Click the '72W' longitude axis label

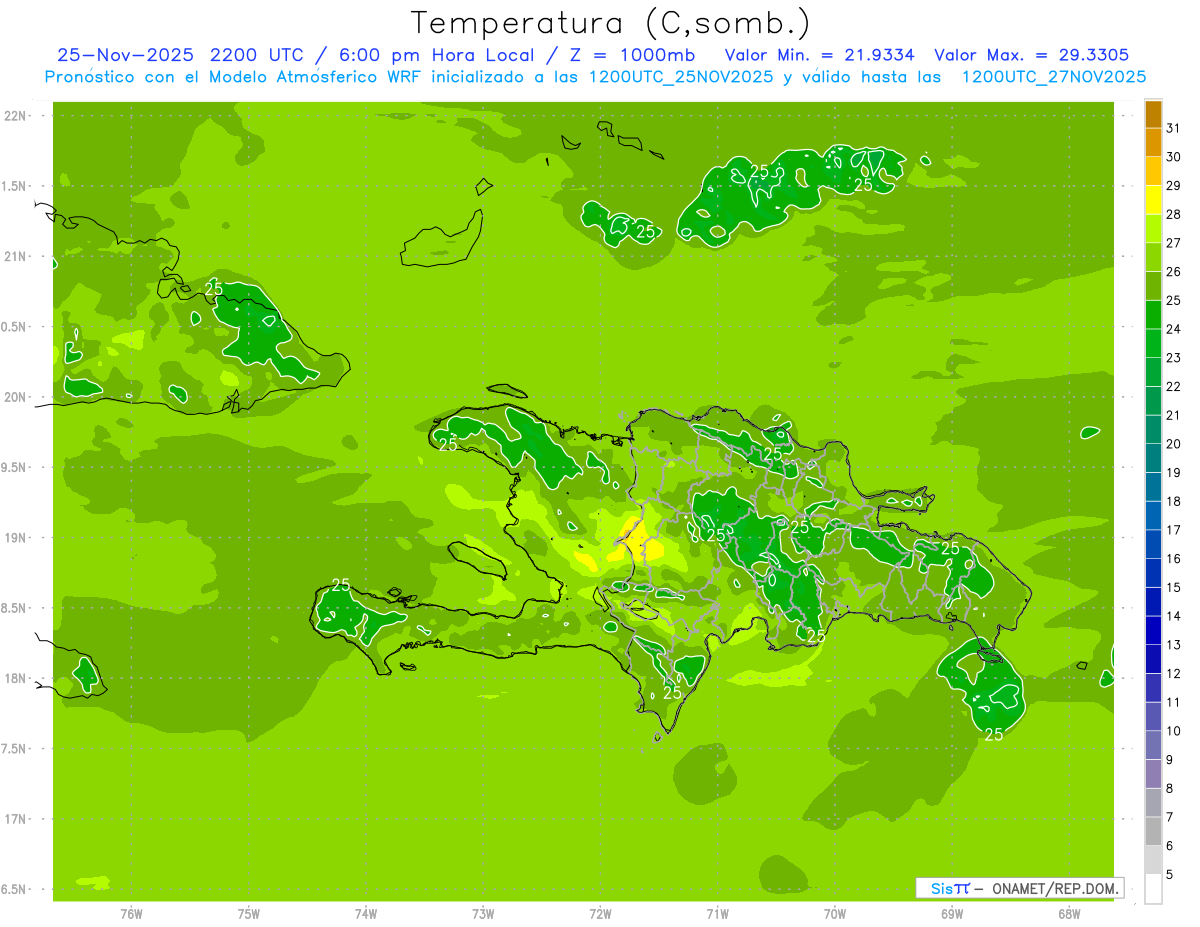pyautogui.click(x=600, y=914)
